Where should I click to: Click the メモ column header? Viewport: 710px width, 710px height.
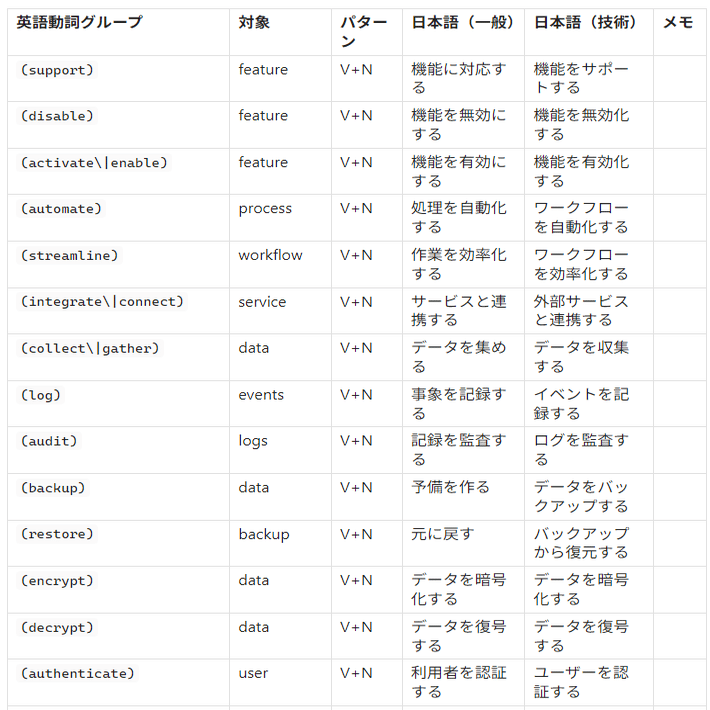[677, 22]
